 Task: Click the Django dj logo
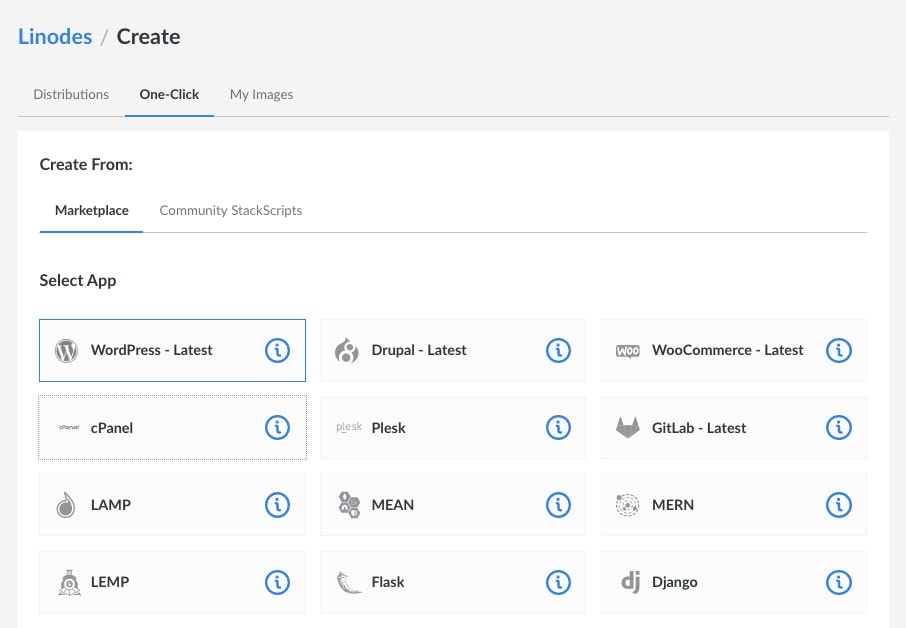click(630, 582)
